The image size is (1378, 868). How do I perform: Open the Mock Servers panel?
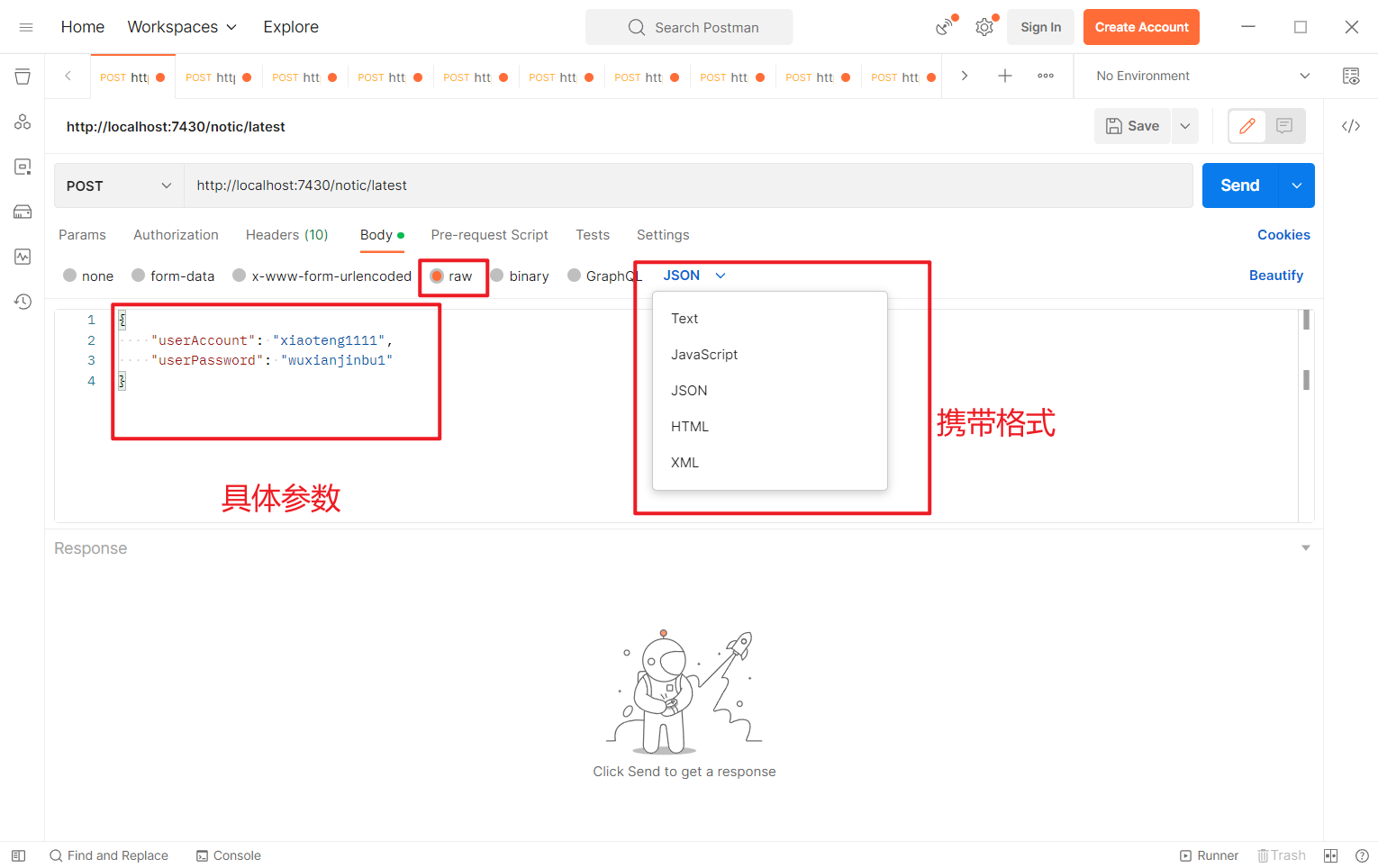point(23,212)
